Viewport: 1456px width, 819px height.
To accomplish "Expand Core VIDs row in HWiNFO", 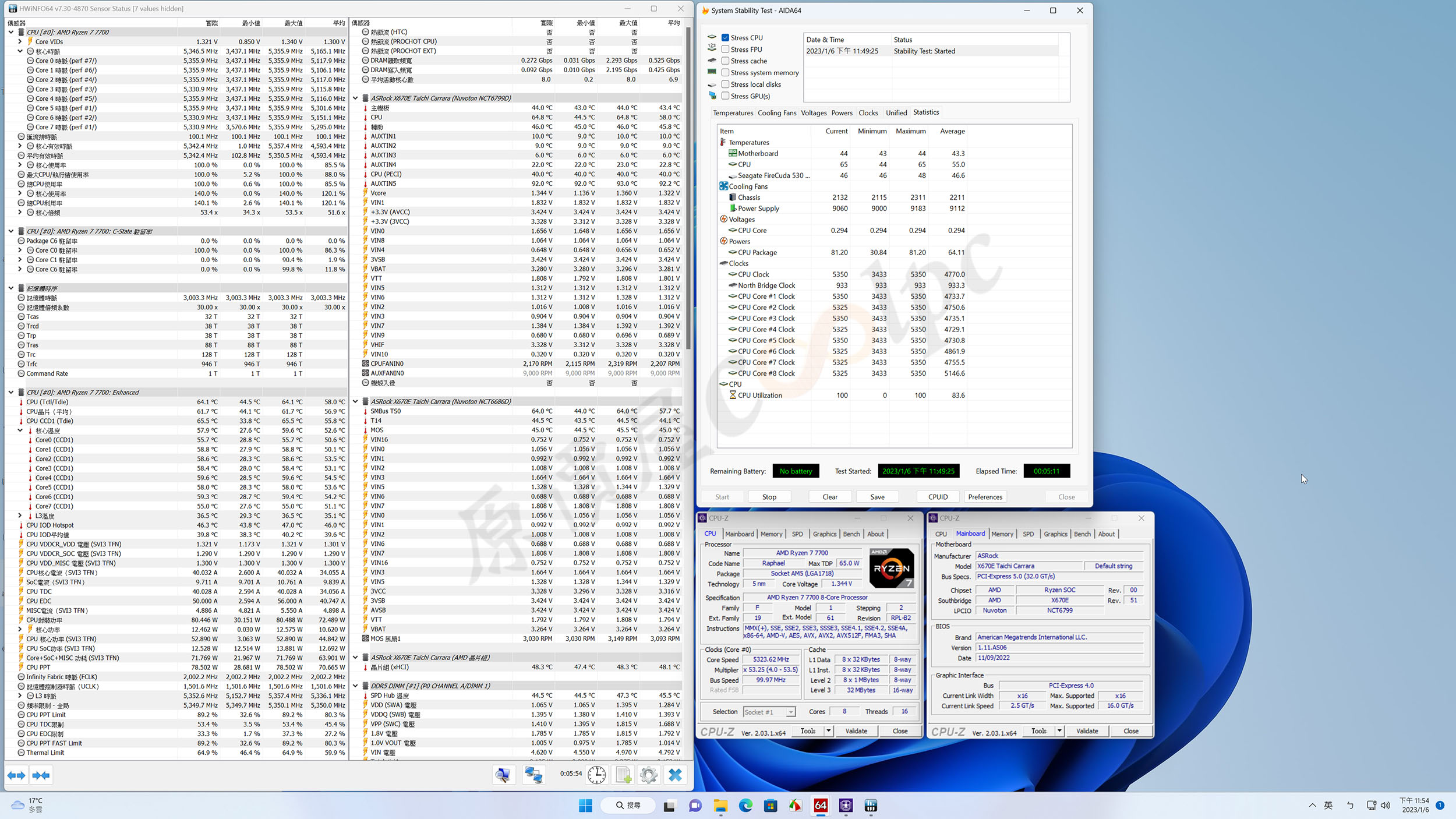I will pos(20,42).
